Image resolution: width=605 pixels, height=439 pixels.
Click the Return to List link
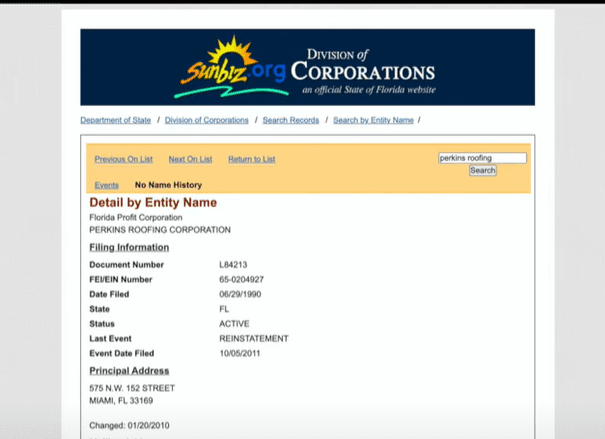click(x=251, y=159)
